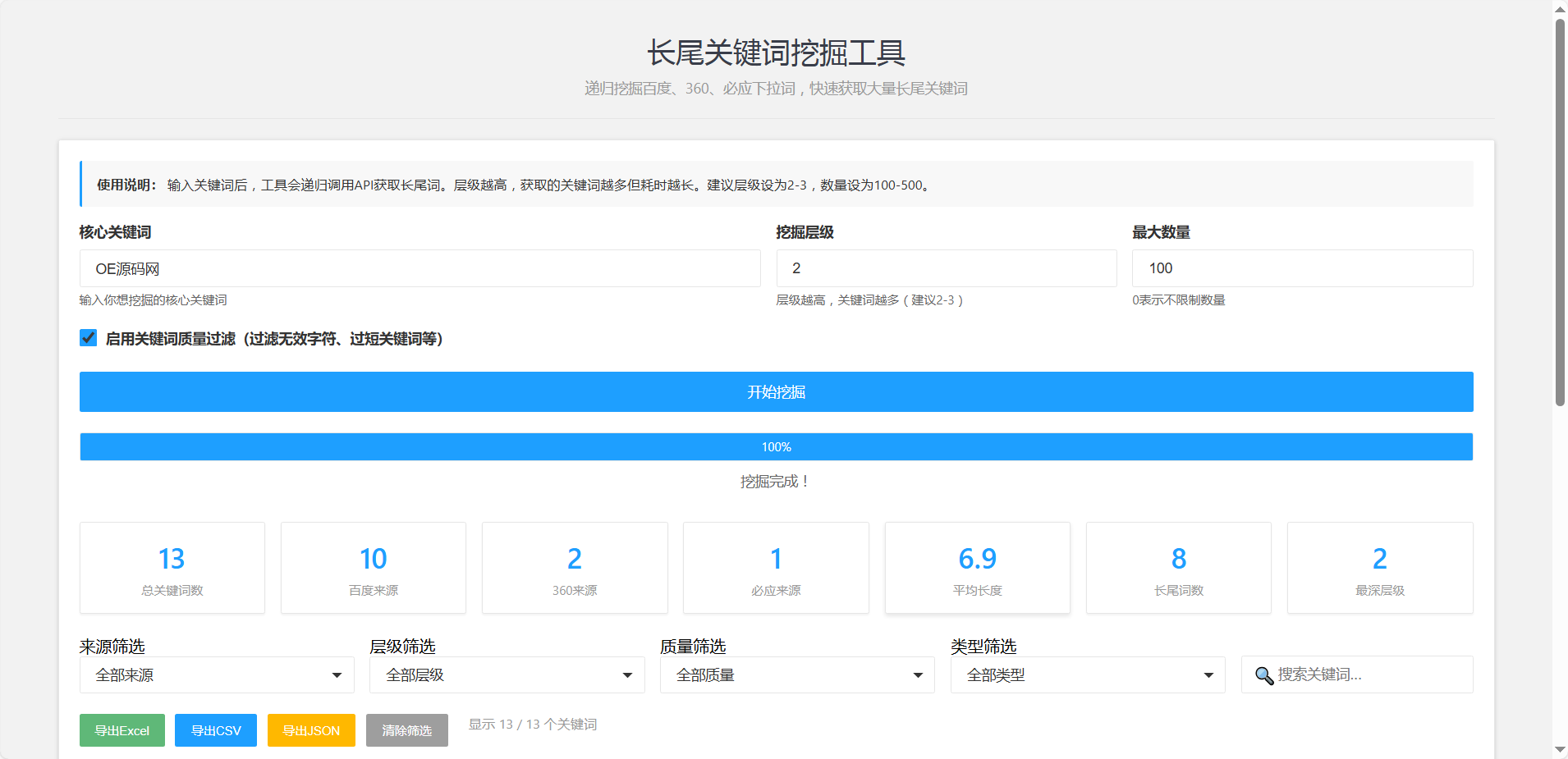
Task: Export results with 导出Excel button
Action: [122, 730]
